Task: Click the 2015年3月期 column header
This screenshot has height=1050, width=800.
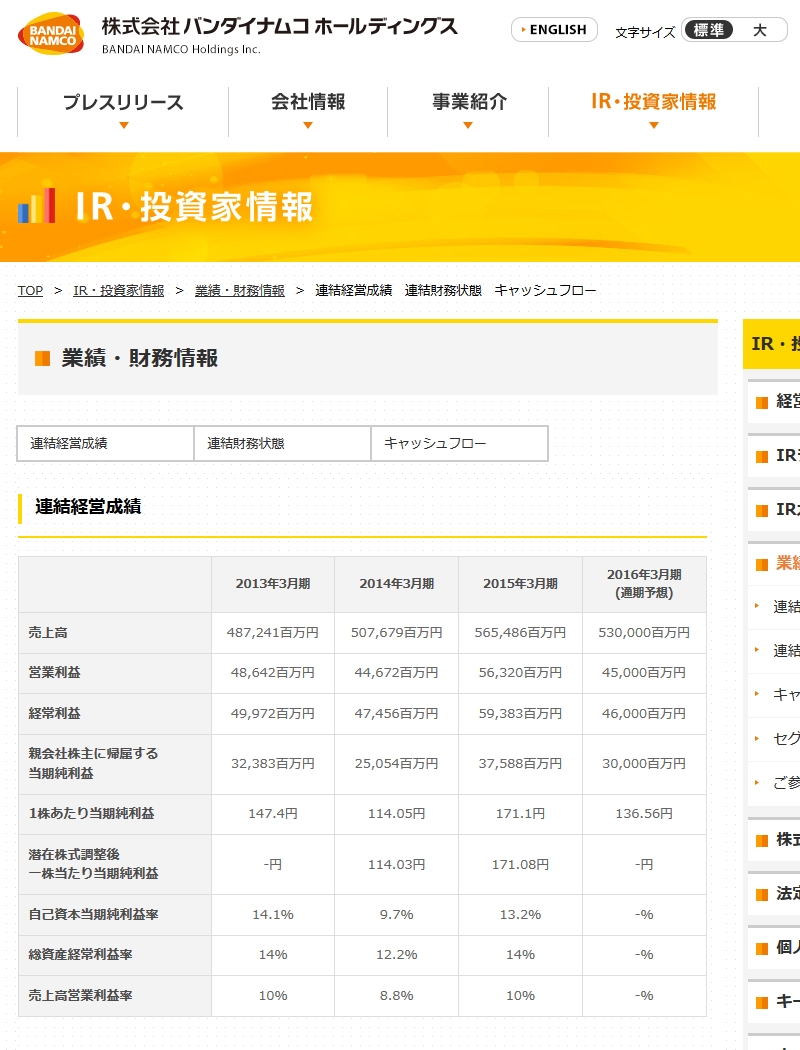Action: [x=521, y=584]
